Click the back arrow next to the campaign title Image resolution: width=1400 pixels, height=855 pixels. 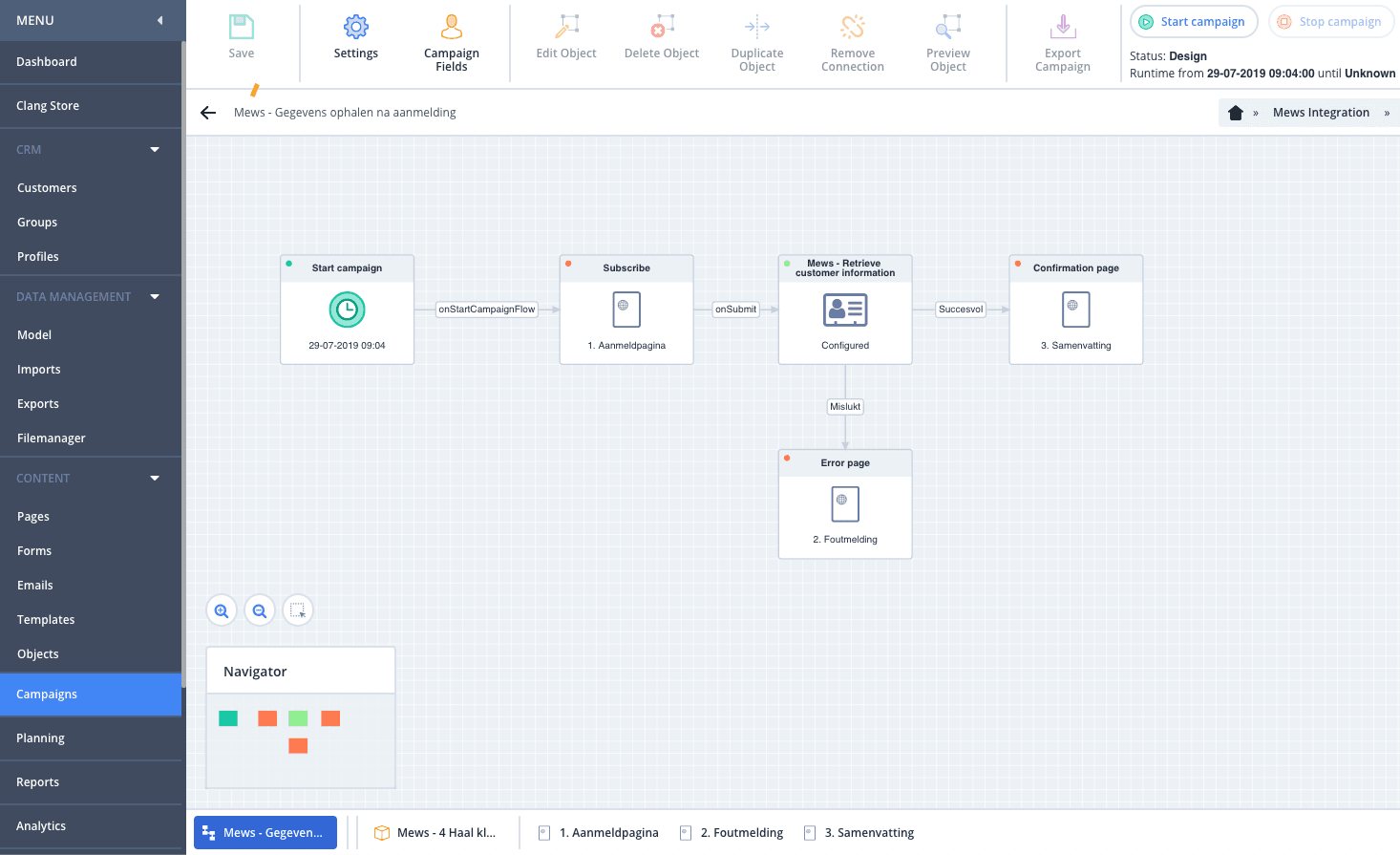[x=208, y=112]
